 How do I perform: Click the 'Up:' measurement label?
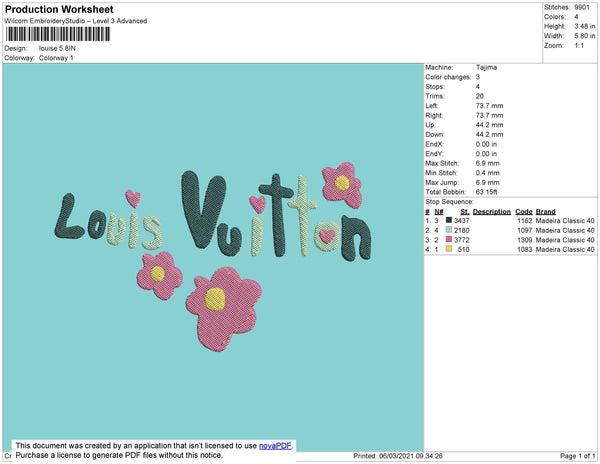coord(430,125)
